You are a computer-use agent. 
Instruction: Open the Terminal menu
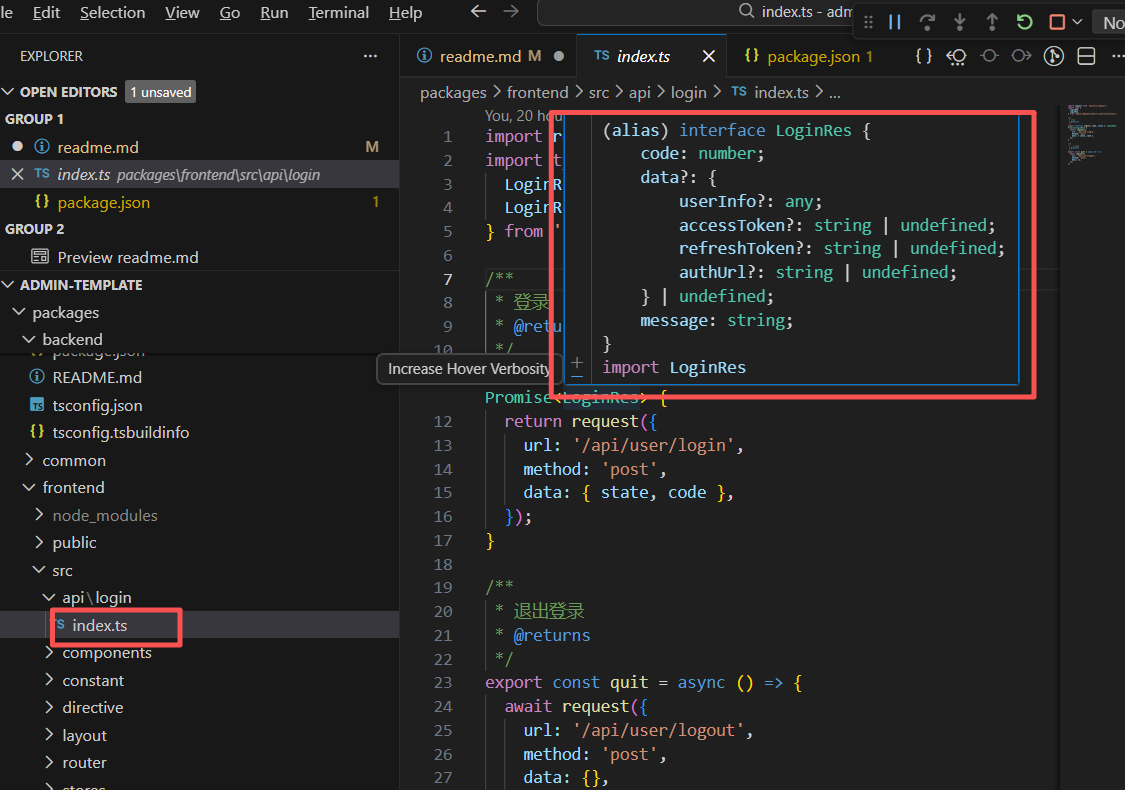tap(339, 13)
